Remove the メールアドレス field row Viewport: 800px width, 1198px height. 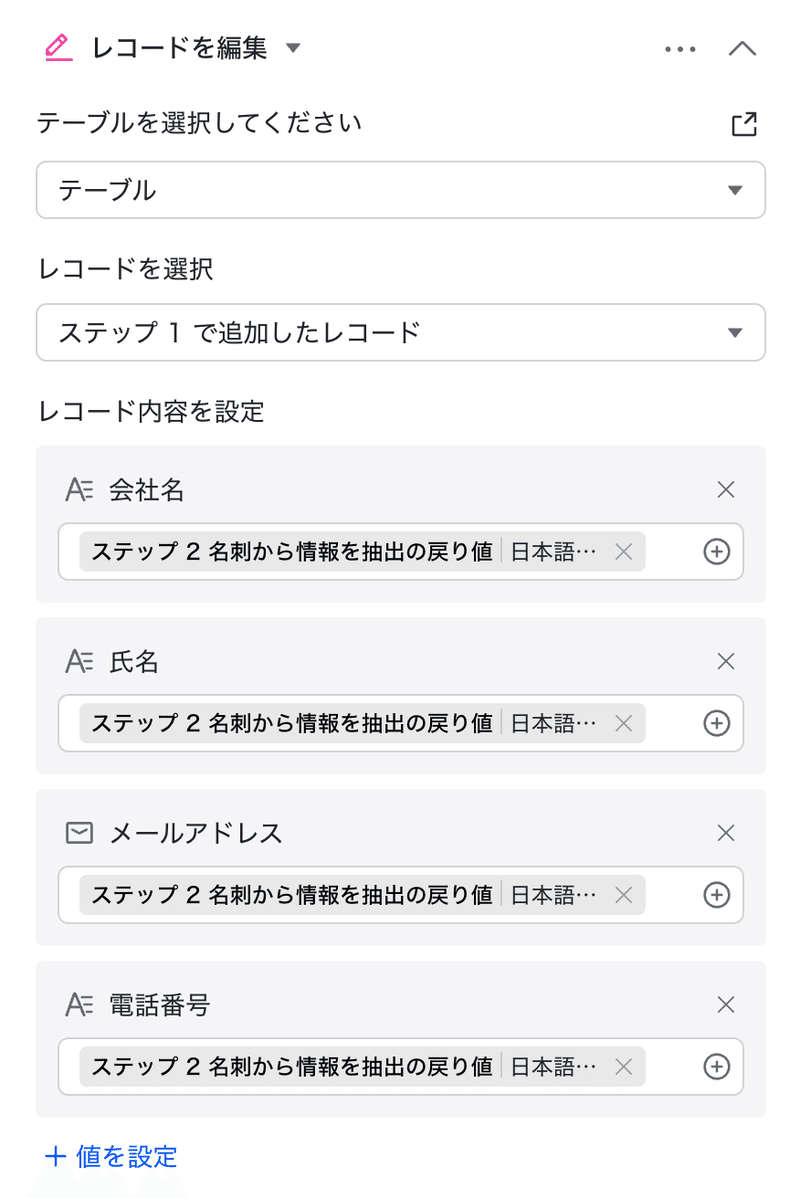(726, 833)
